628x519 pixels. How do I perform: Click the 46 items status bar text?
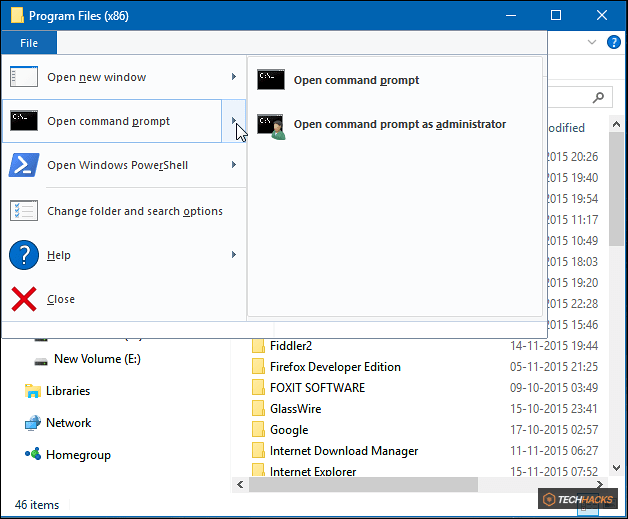point(37,505)
